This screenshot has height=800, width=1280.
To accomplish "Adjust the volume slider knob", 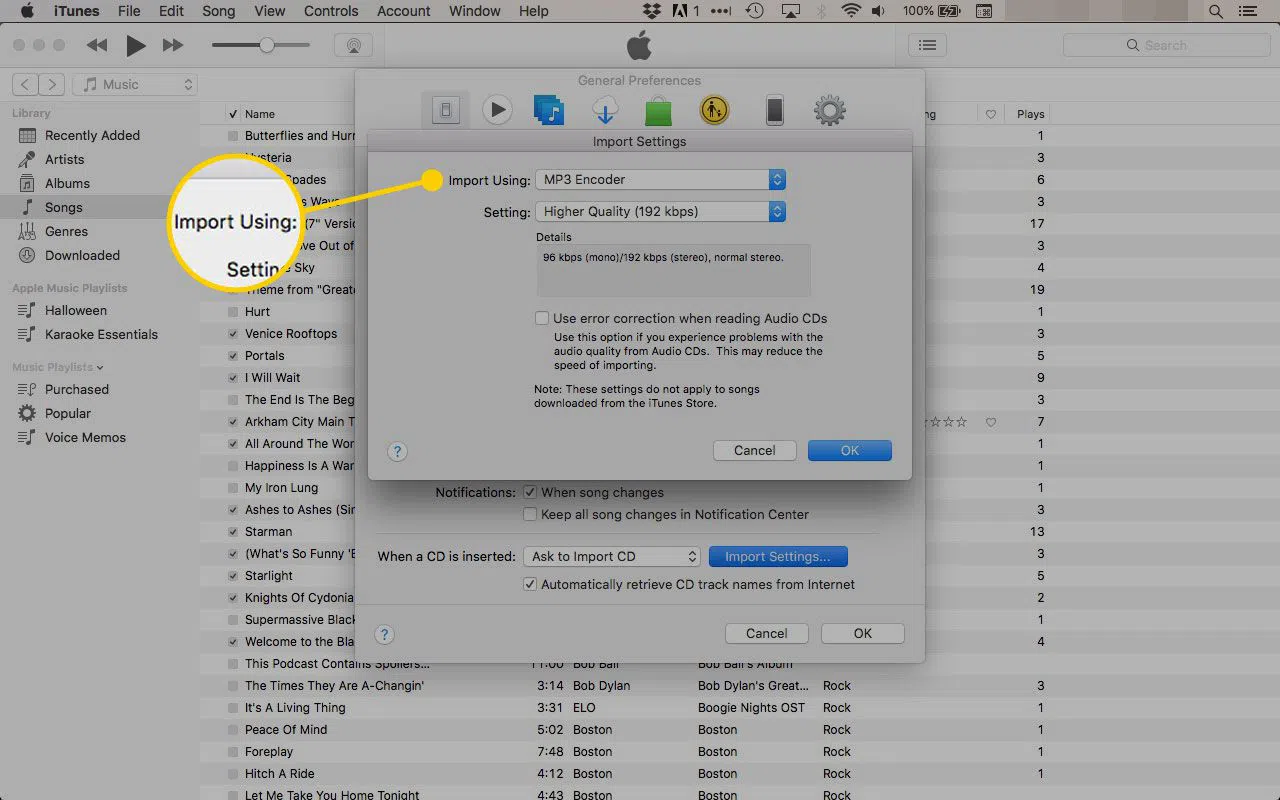I will tap(267, 45).
